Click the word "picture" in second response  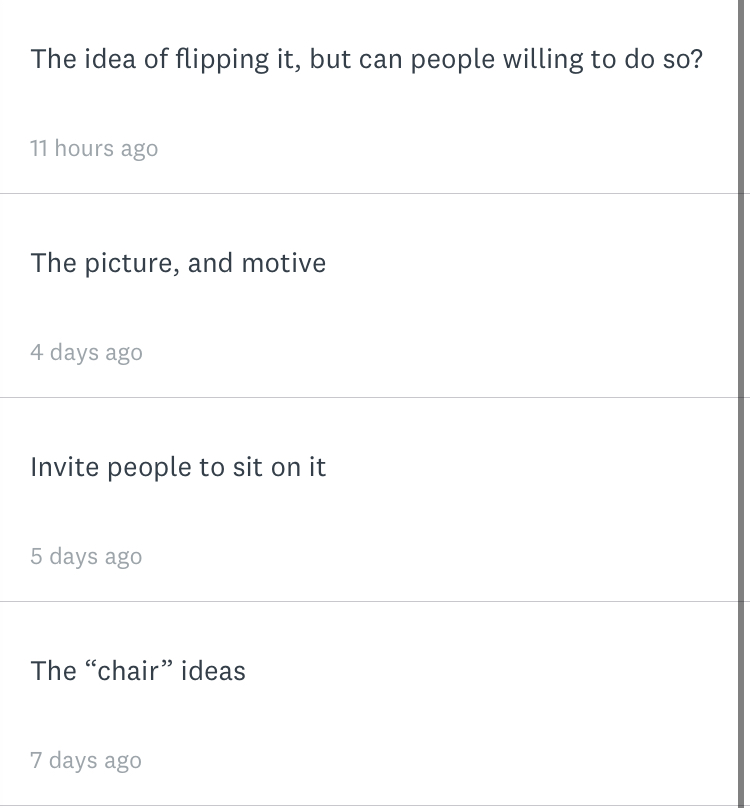pos(128,264)
